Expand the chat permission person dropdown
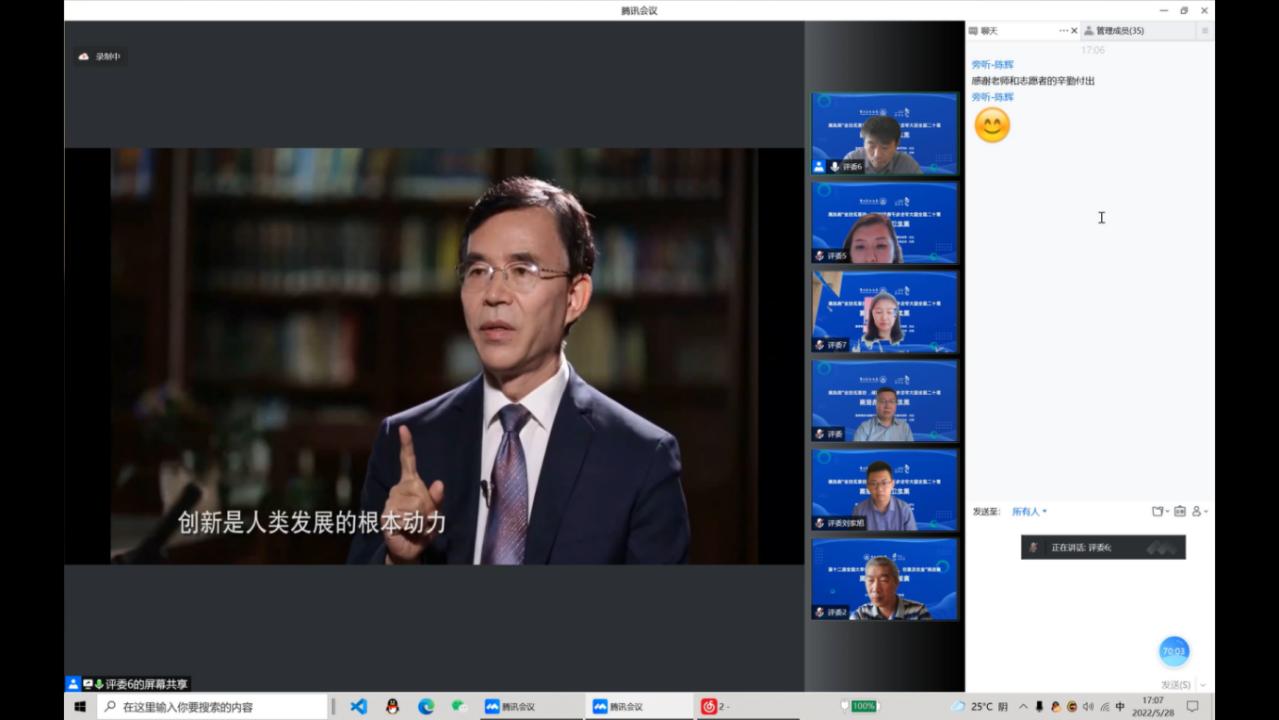Image resolution: width=1279 pixels, height=720 pixels. (x=1199, y=511)
